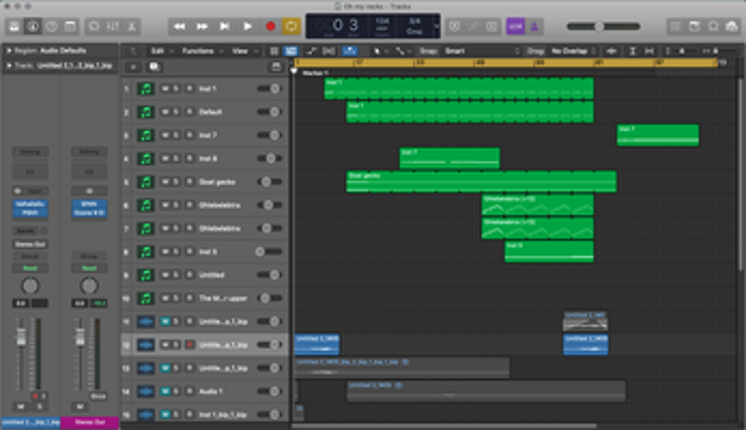Toggle the yellow Cycle mode button

(x=291, y=27)
